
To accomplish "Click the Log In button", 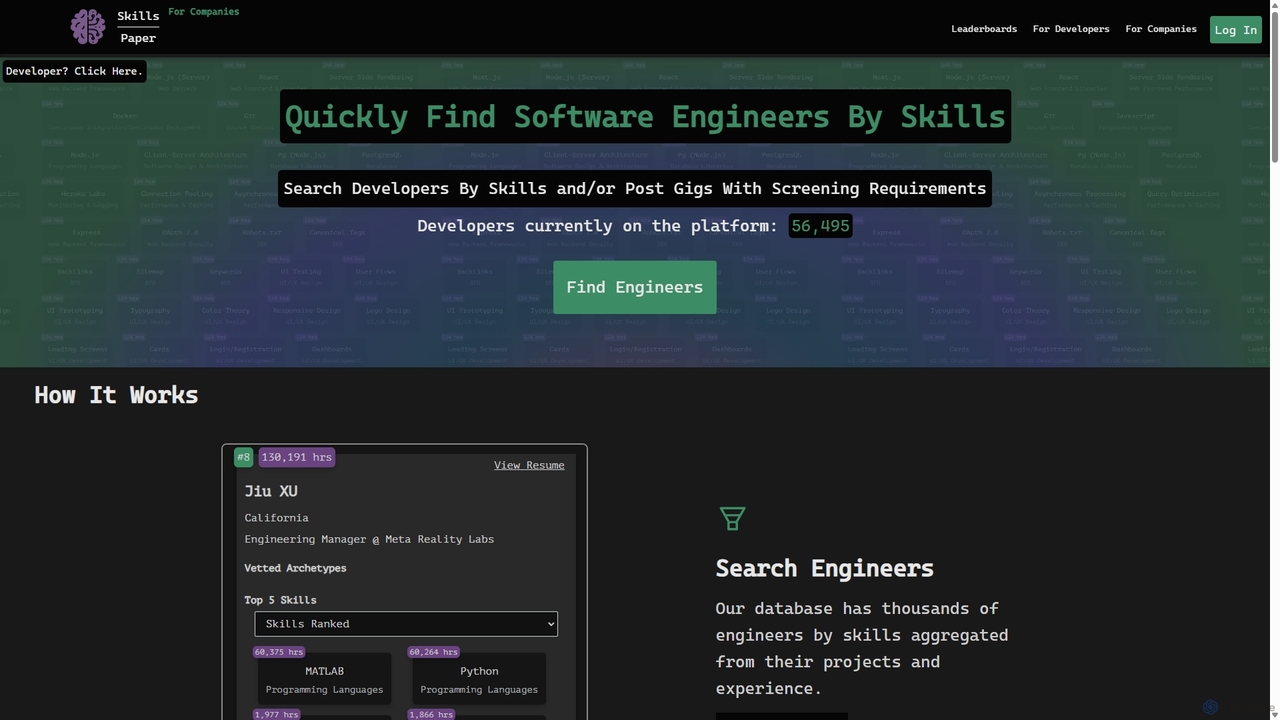I will tap(1236, 30).
